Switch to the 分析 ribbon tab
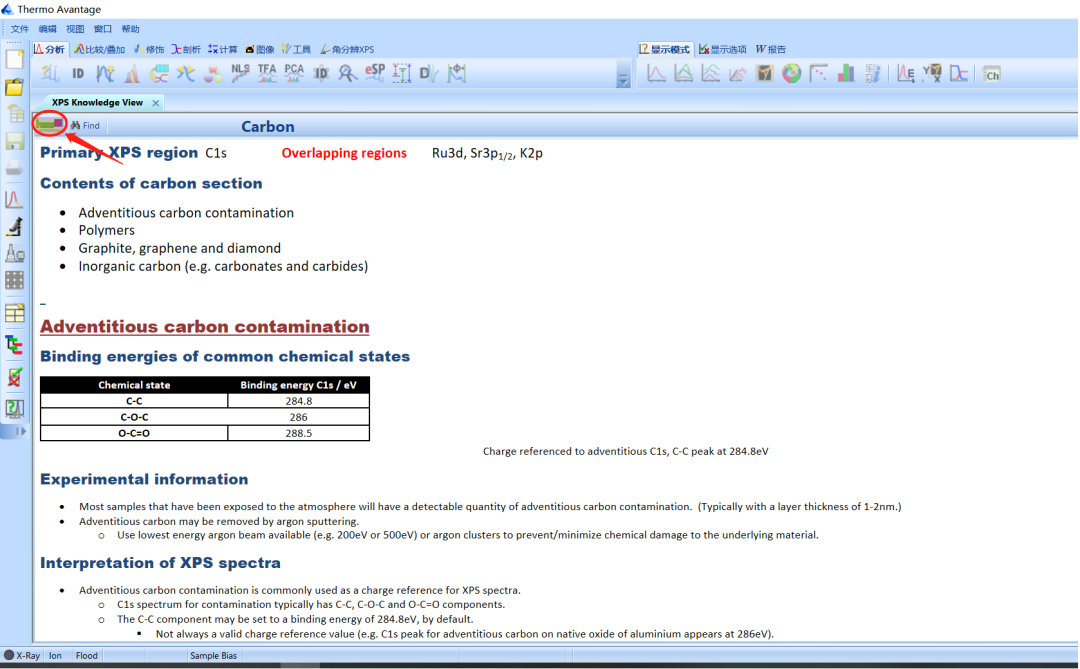 tap(50, 50)
